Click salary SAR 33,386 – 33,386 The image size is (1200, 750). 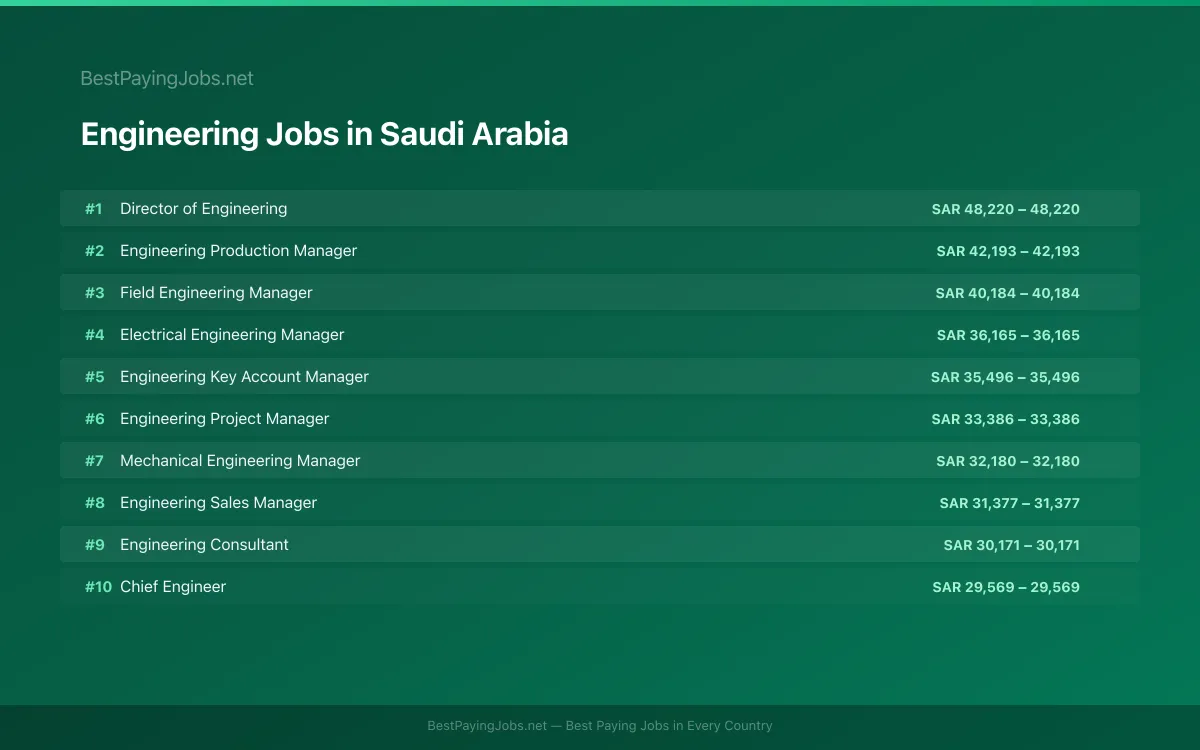1006,419
